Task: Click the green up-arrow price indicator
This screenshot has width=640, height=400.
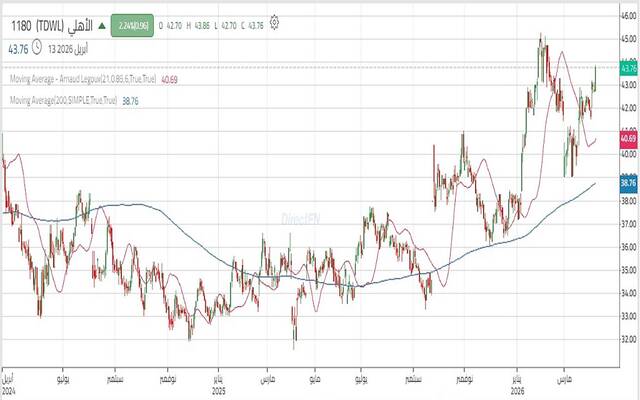Action: [99, 22]
